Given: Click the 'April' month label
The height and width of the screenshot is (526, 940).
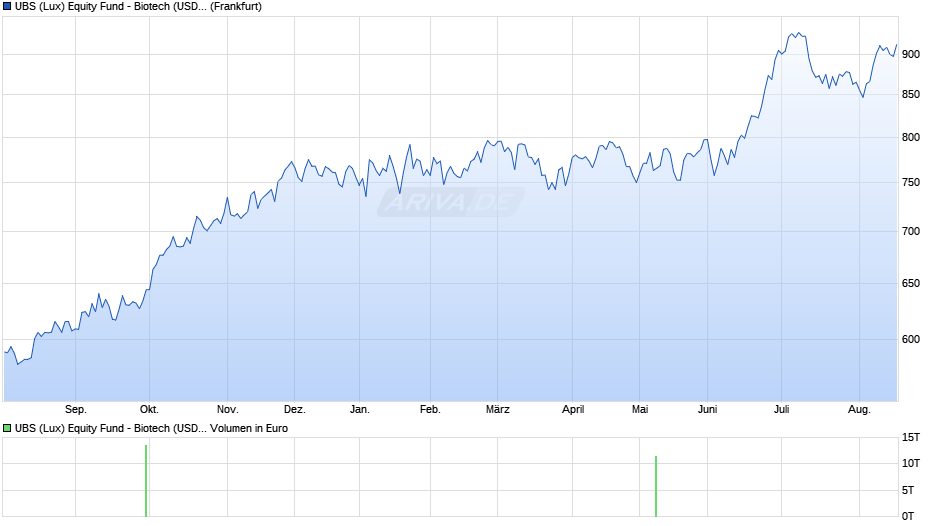Looking at the screenshot, I should [573, 410].
